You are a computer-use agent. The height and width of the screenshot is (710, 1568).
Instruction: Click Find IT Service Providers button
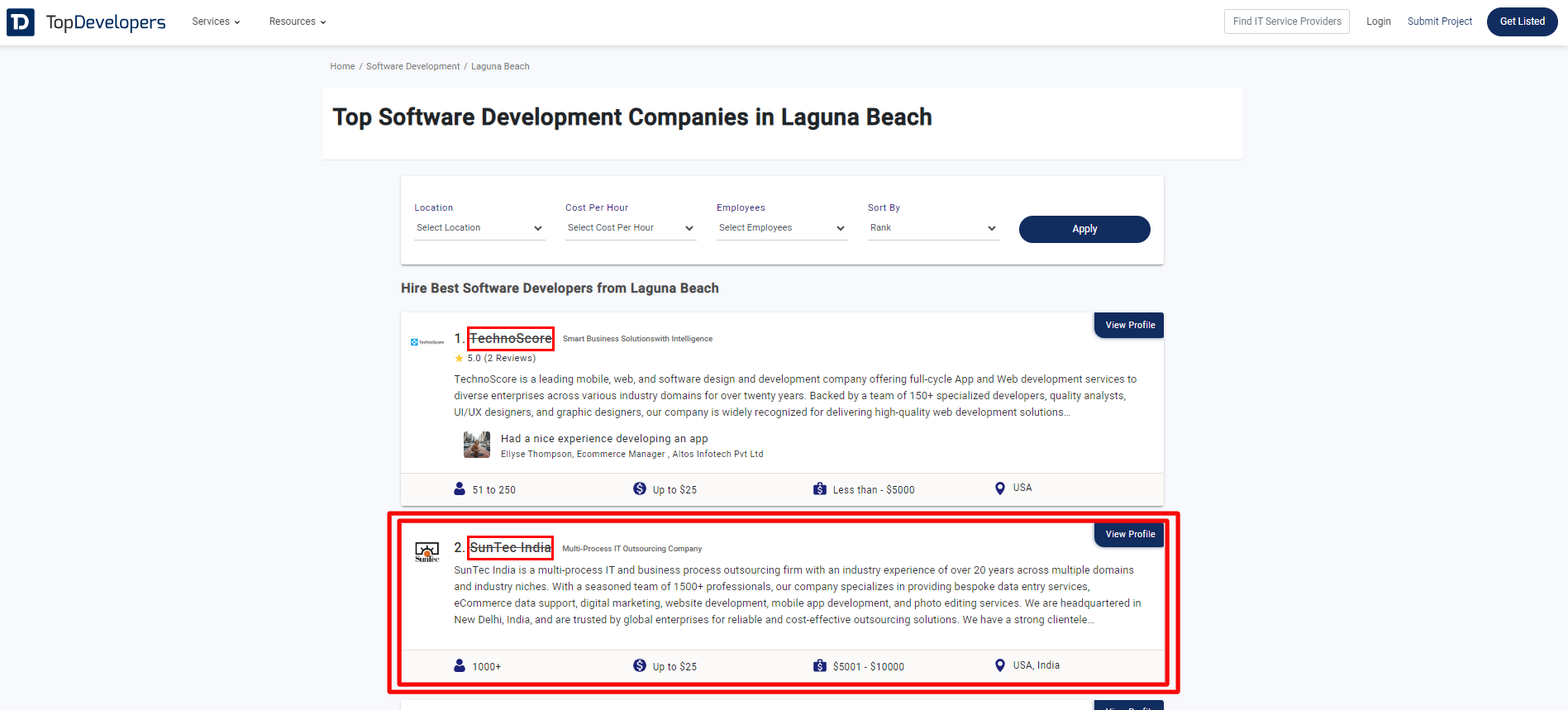click(1287, 21)
